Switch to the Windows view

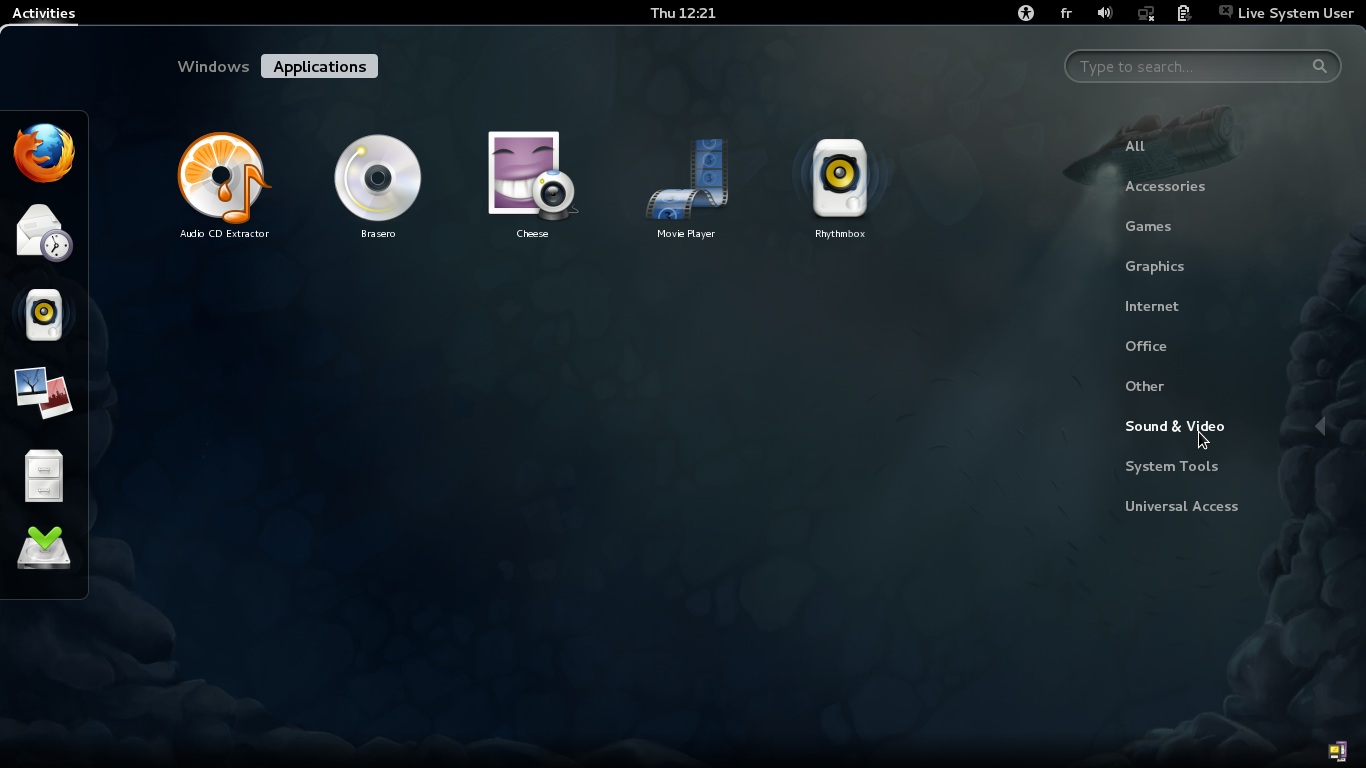[x=213, y=67]
